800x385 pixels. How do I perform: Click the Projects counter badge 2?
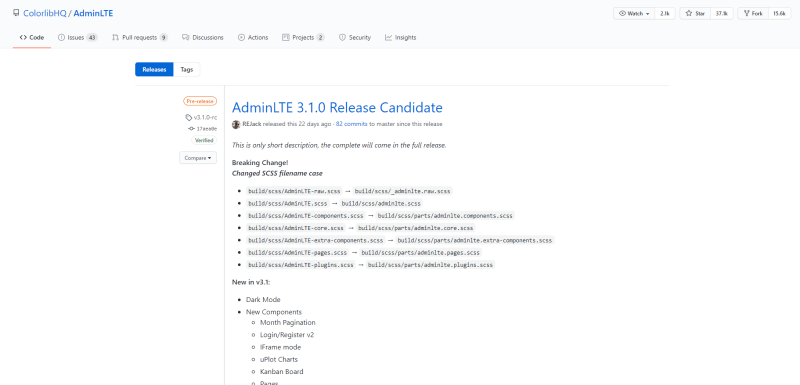point(320,38)
